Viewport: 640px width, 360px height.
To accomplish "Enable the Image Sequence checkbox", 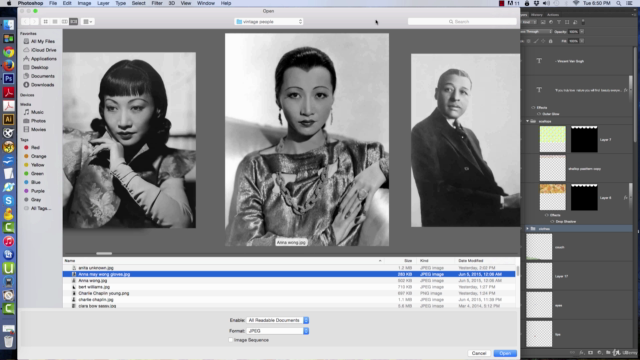I will (231, 340).
